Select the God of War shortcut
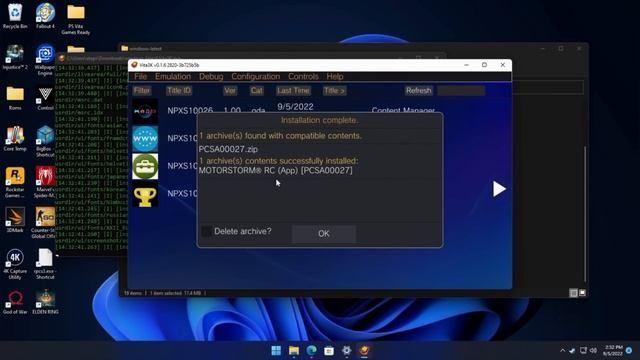This screenshot has height=360, width=640. (x=15, y=302)
